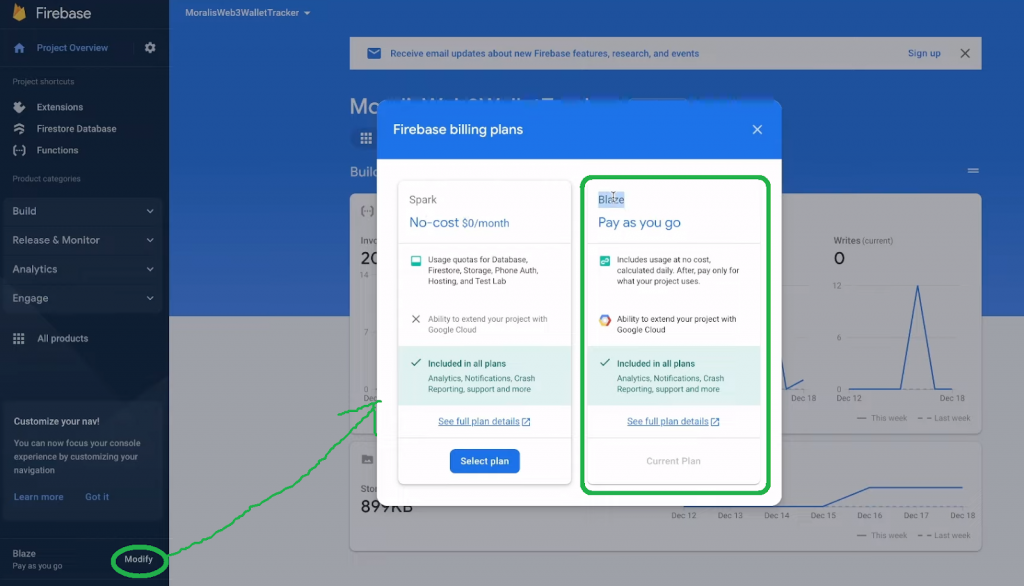This screenshot has height=586, width=1024.
Task: Close the Firebase billing plans dialog
Action: tap(757, 129)
